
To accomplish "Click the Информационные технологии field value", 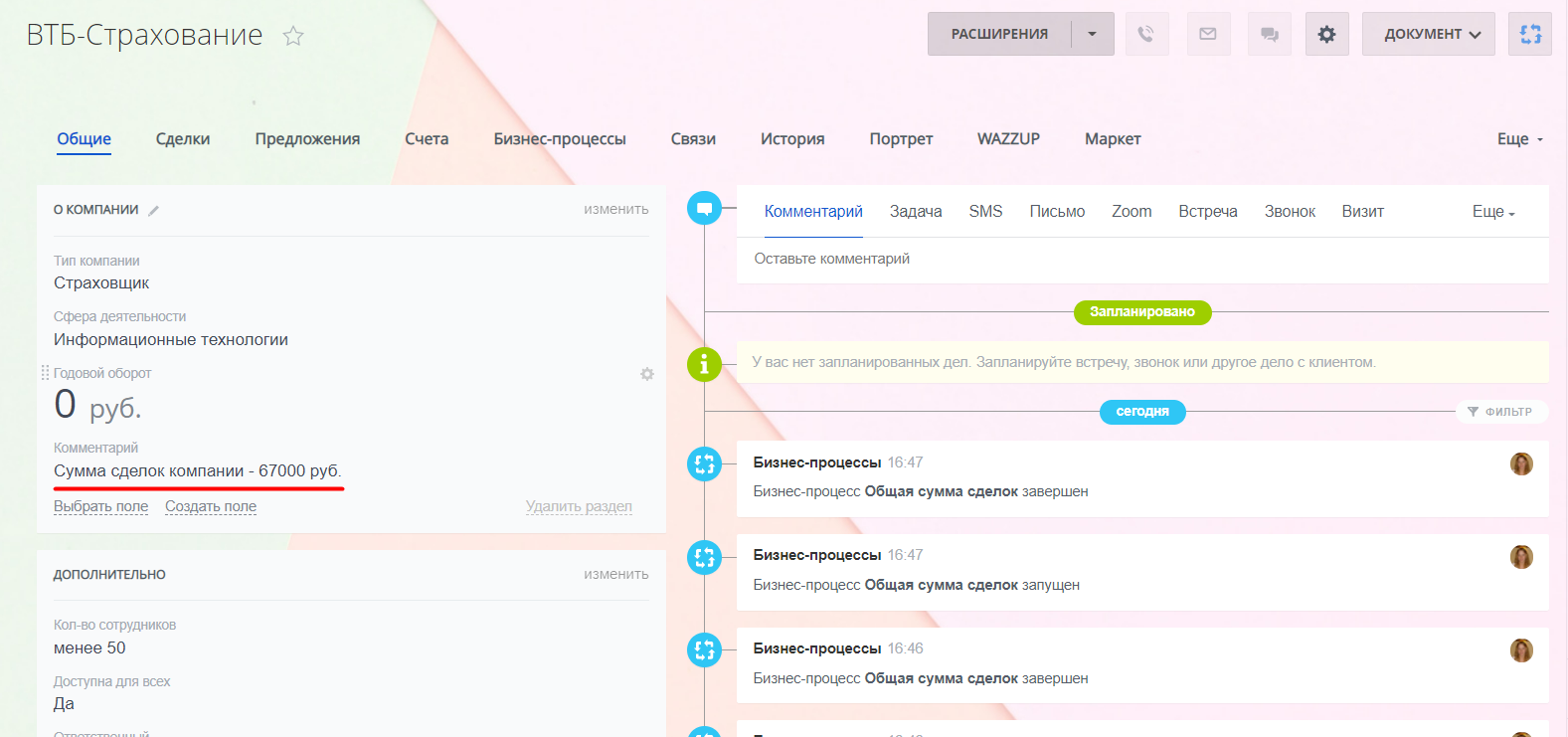I will (x=171, y=340).
